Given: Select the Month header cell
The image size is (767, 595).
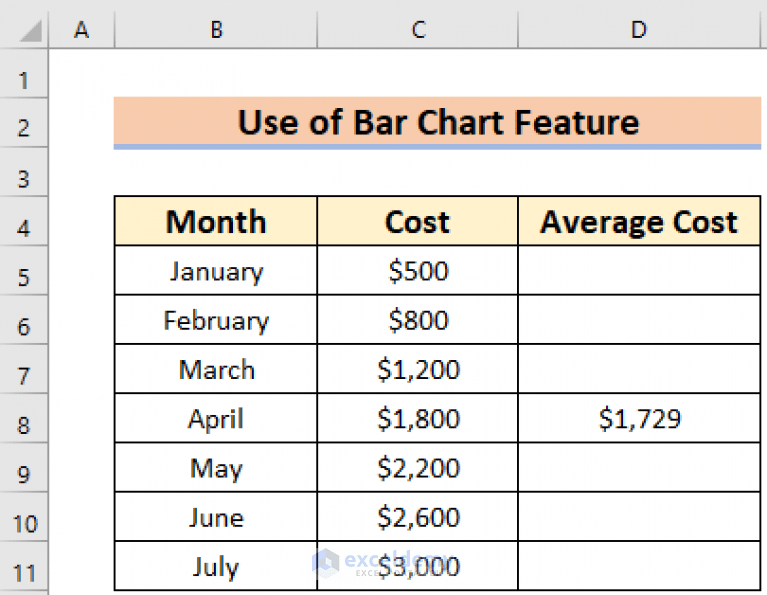Looking at the screenshot, I should pyautogui.click(x=216, y=222).
